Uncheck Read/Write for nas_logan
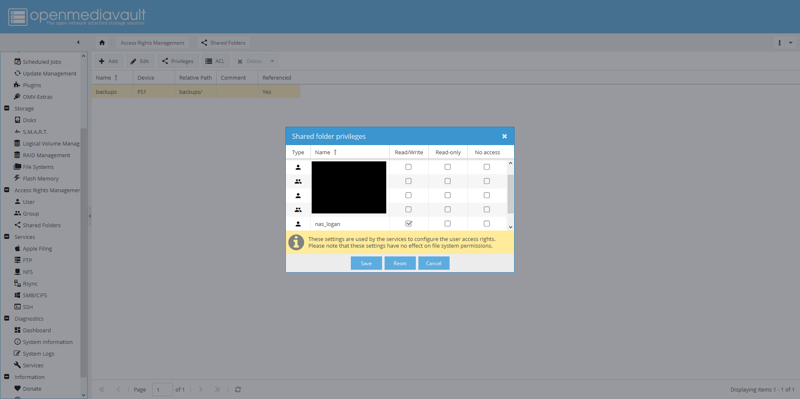The height and width of the screenshot is (399, 800). point(408,223)
